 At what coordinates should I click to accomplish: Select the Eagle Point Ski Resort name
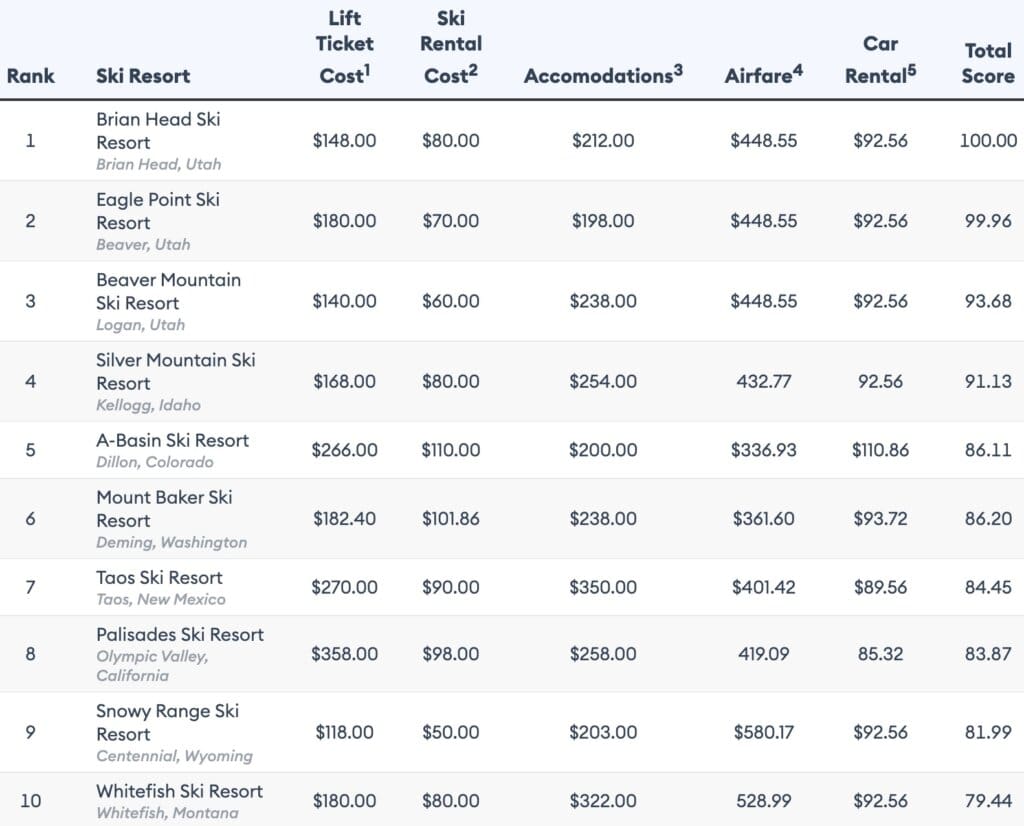pyautogui.click(x=157, y=211)
